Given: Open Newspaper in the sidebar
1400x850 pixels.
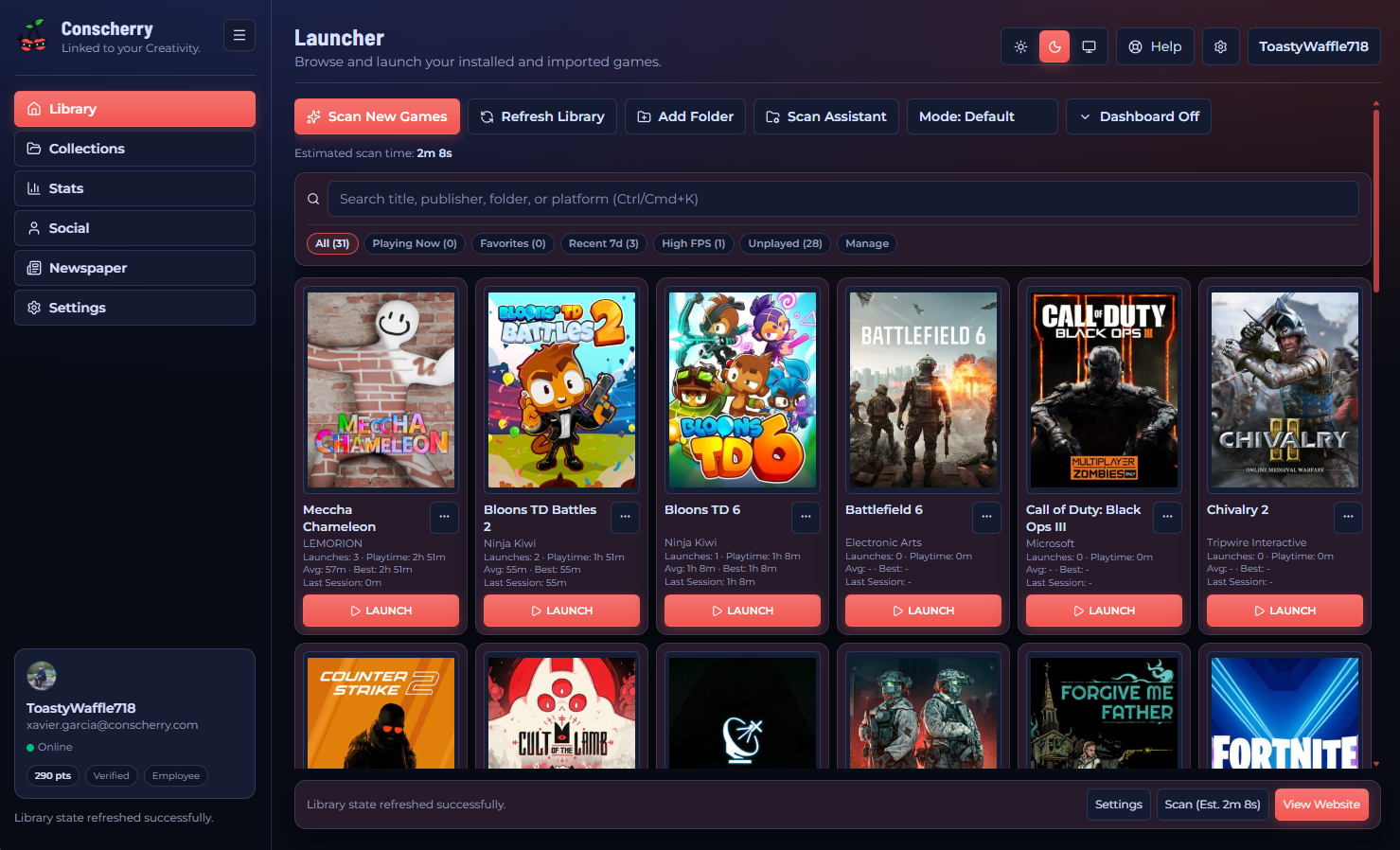Looking at the screenshot, I should pyautogui.click(x=134, y=268).
